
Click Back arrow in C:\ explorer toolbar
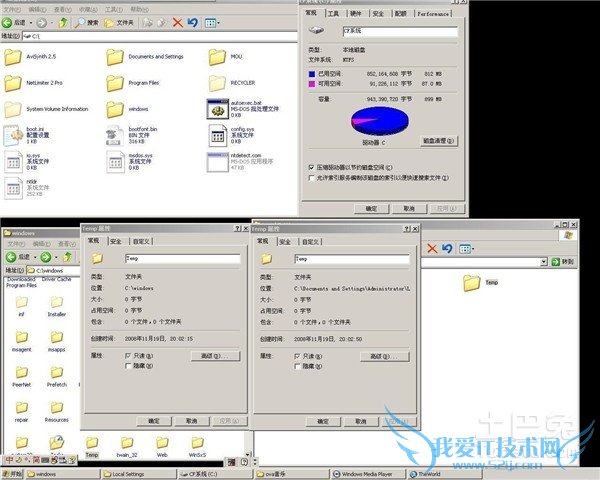coord(7,23)
